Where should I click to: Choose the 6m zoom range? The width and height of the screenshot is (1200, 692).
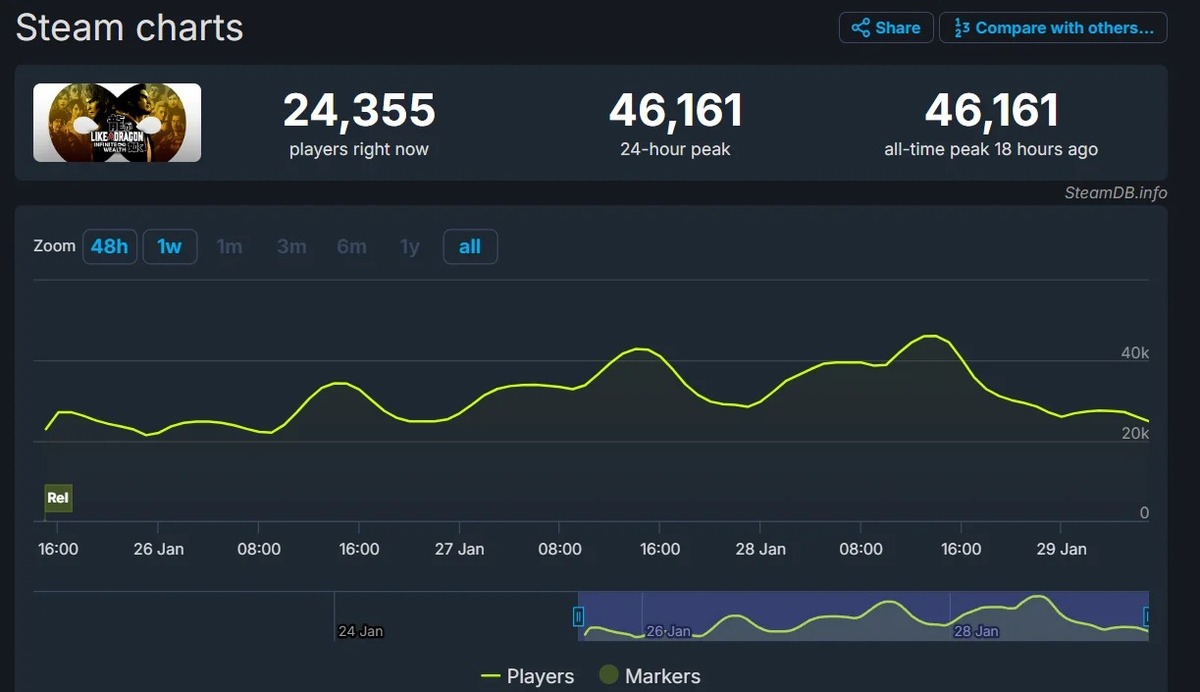(x=351, y=246)
